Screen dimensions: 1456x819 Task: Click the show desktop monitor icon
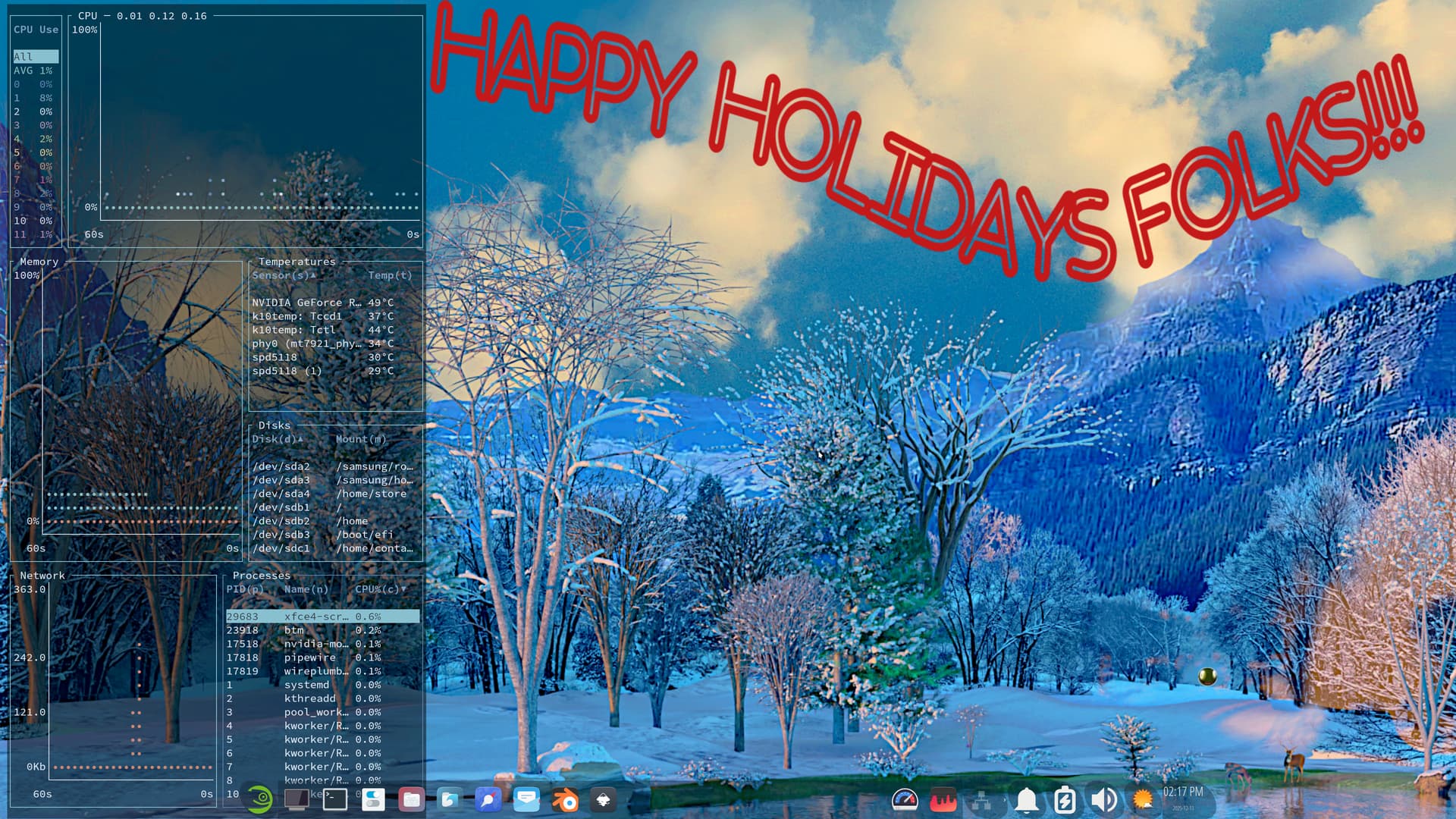[297, 799]
